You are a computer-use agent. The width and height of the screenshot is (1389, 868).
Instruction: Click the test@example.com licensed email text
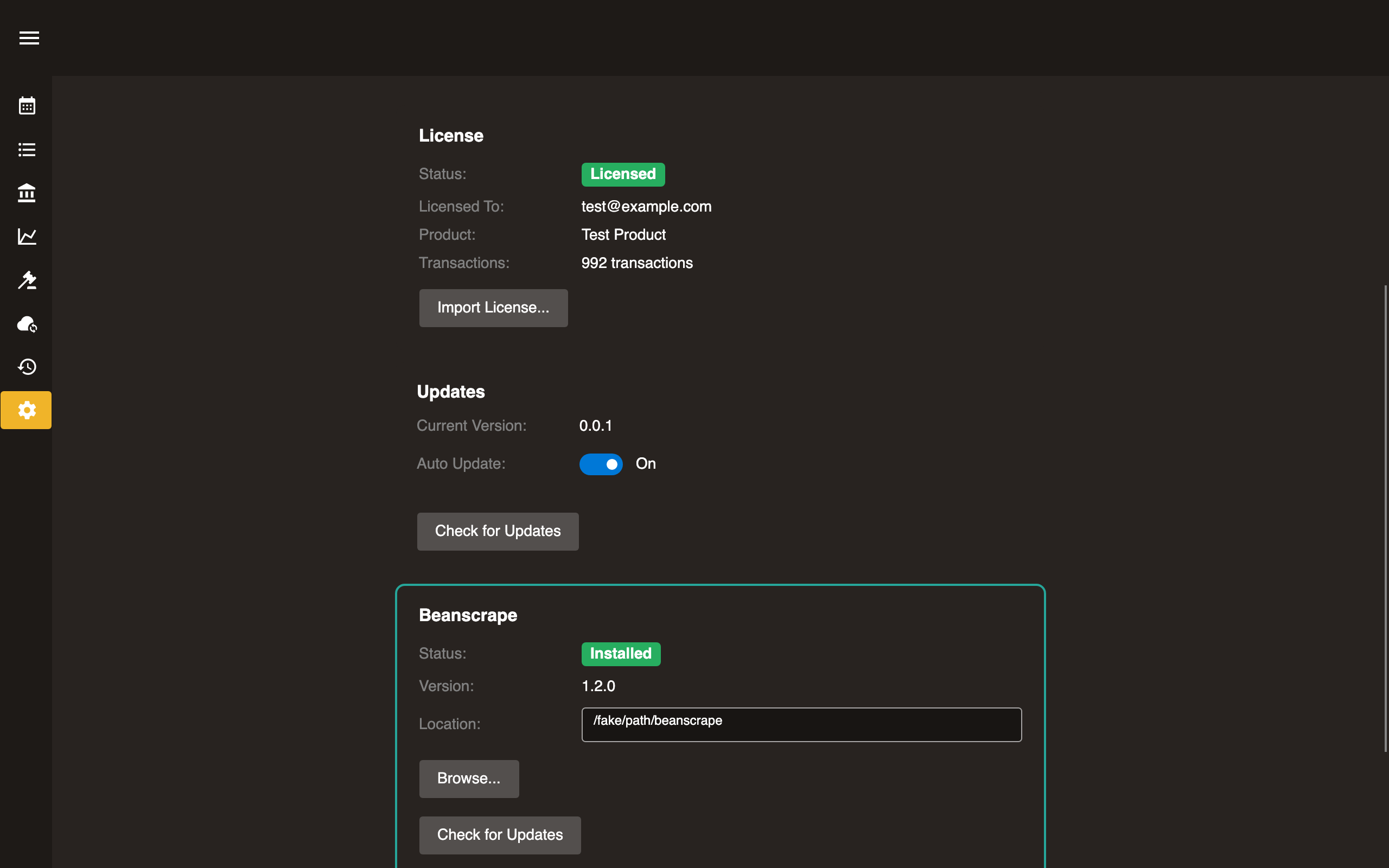646,207
